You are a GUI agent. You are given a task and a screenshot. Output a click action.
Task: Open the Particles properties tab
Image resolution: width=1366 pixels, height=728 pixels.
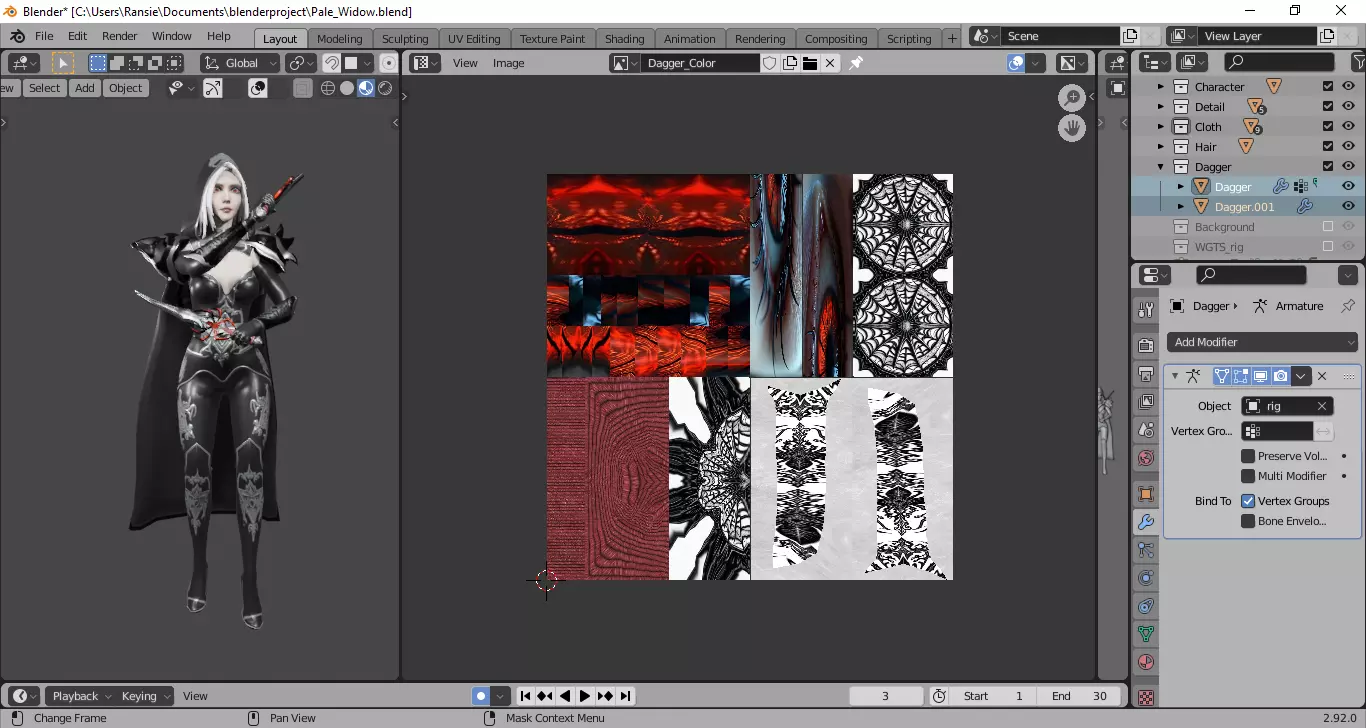pyautogui.click(x=1146, y=550)
